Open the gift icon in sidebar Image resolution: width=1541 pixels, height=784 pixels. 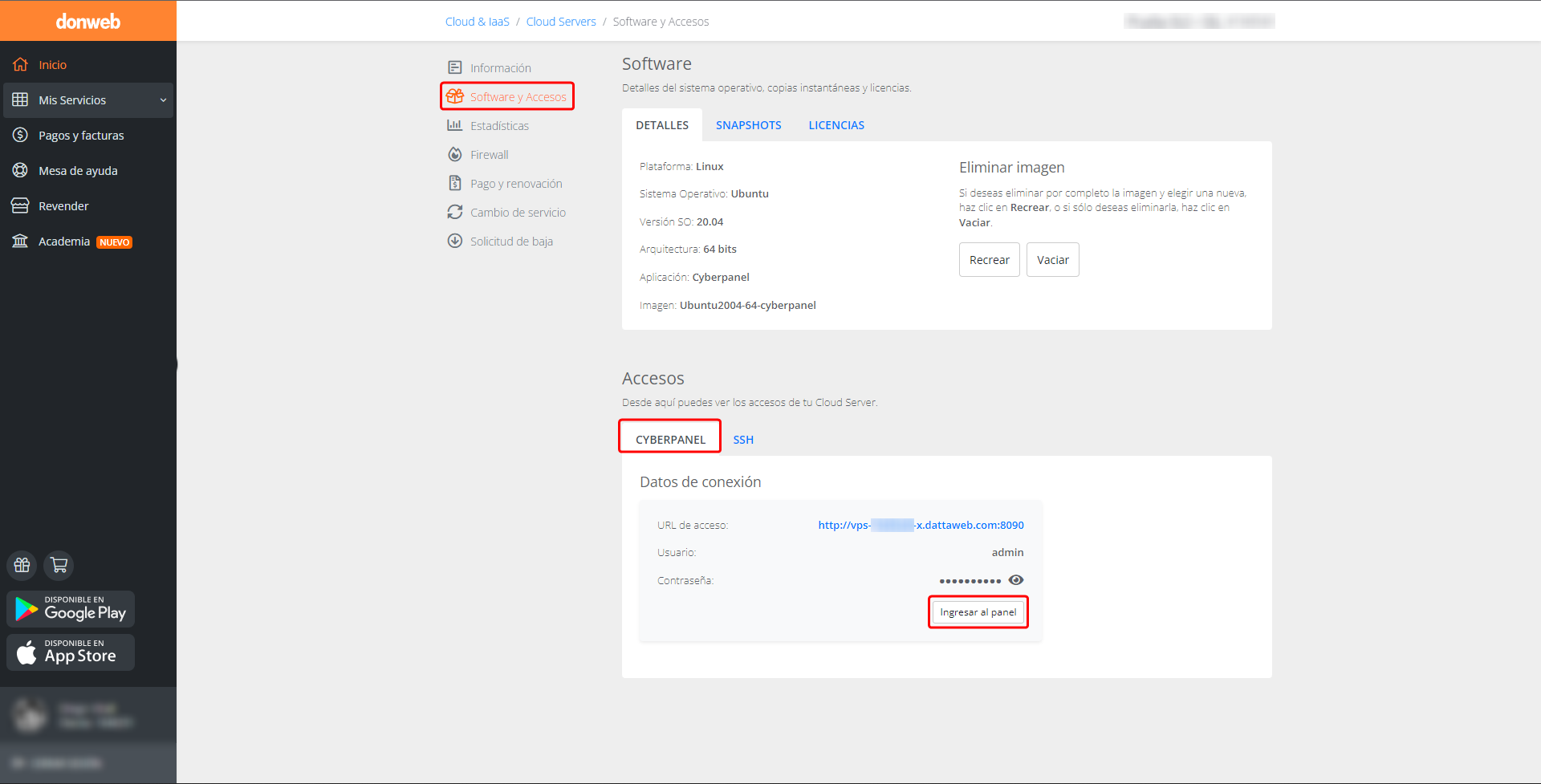coord(22,565)
